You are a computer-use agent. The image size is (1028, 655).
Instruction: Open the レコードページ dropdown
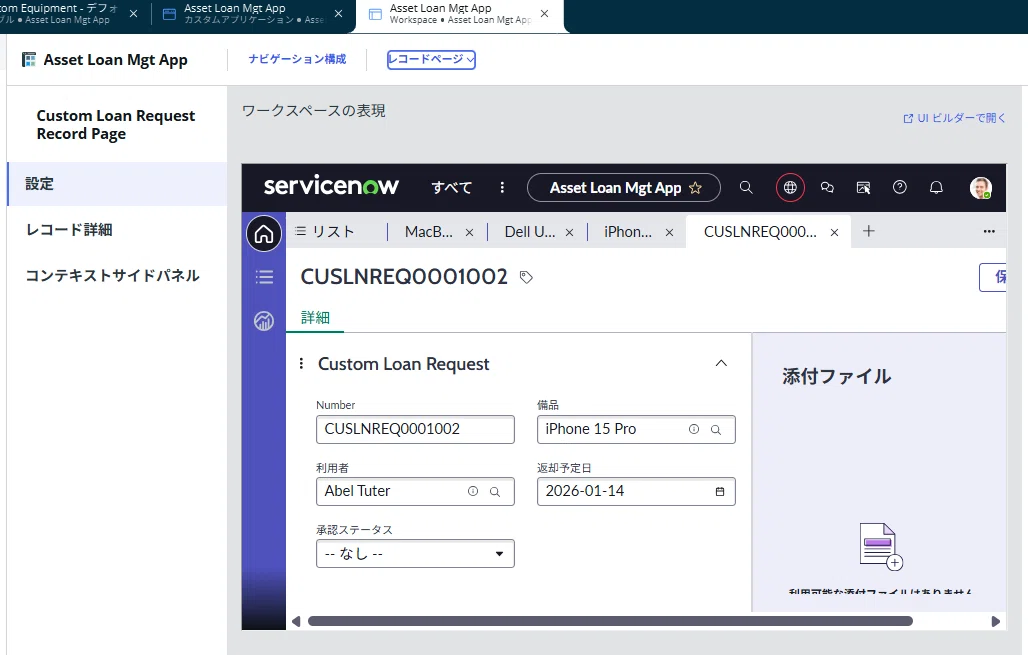click(431, 60)
